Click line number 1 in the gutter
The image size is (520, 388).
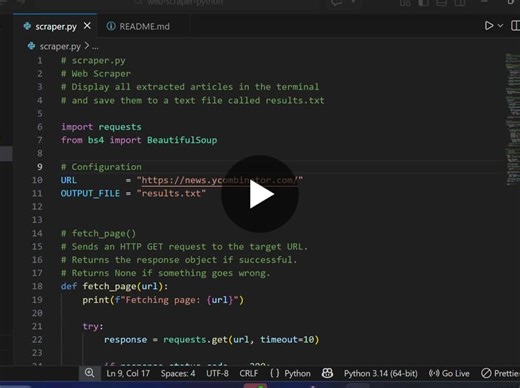click(40, 61)
